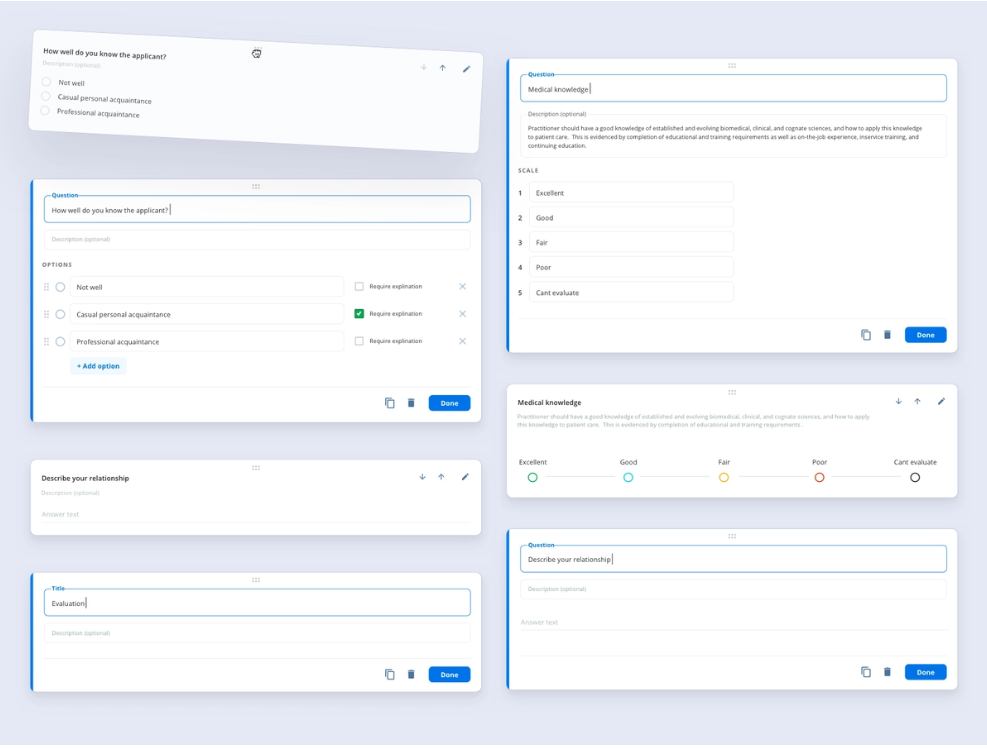Duplicate the applicant question card
Viewport: 987px width, 749px height.
tap(390, 403)
